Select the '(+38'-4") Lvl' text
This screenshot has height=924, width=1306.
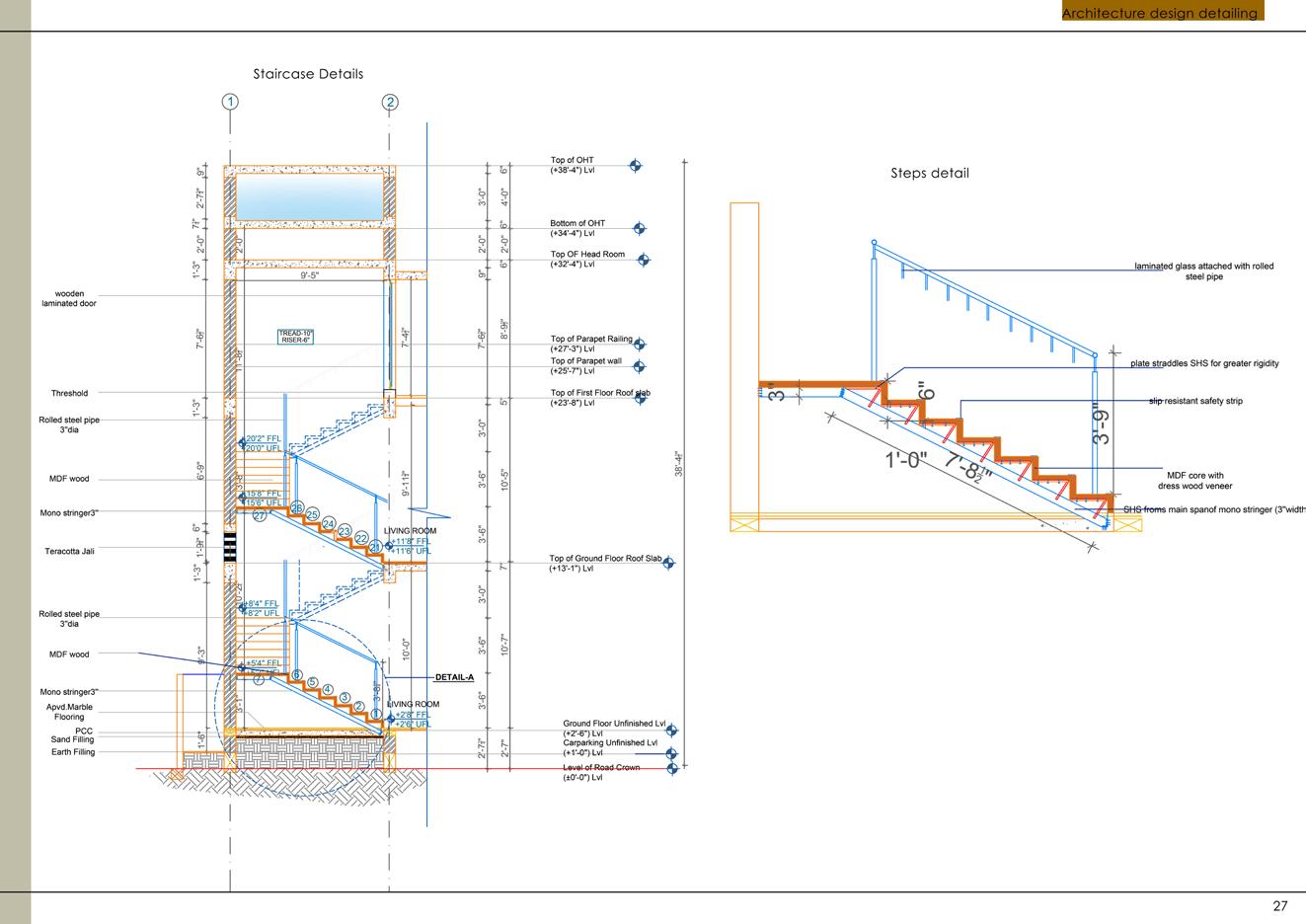tap(574, 170)
